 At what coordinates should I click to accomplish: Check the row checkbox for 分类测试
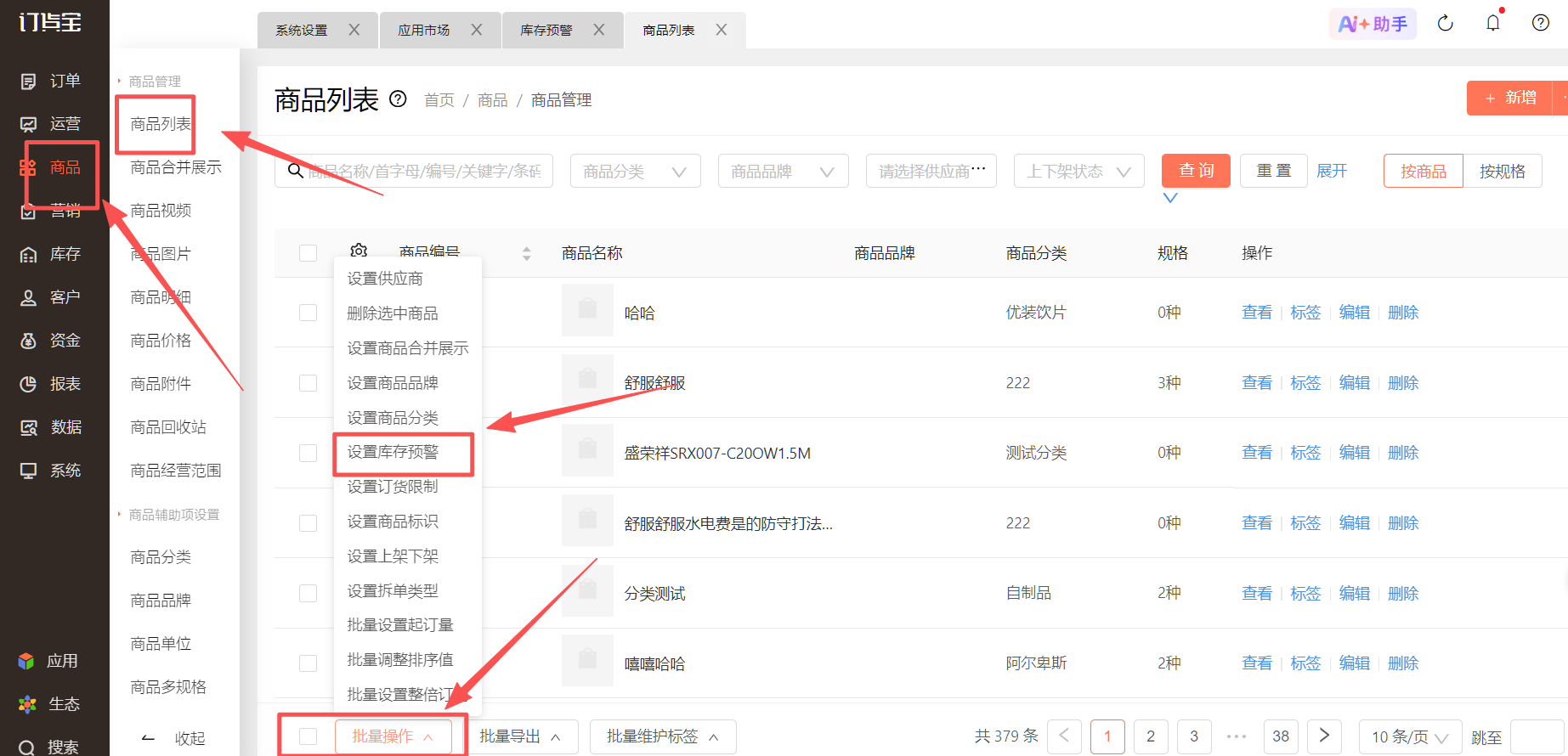[309, 593]
